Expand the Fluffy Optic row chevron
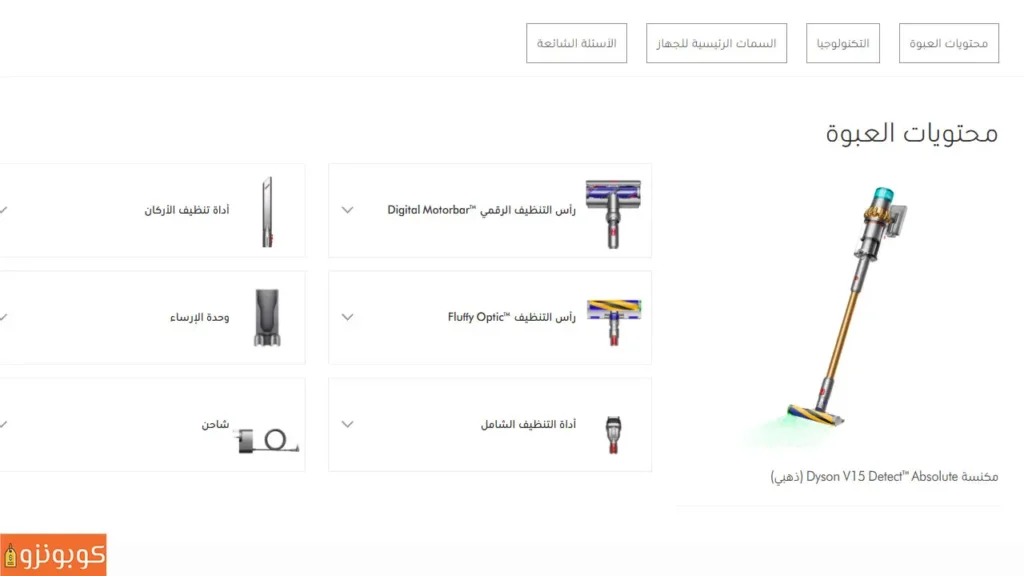1024x576 pixels. (347, 317)
